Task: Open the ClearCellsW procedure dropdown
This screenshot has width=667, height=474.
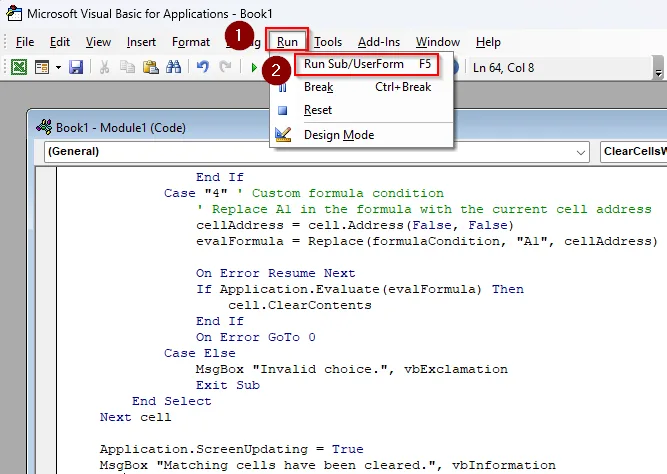Action: point(633,152)
